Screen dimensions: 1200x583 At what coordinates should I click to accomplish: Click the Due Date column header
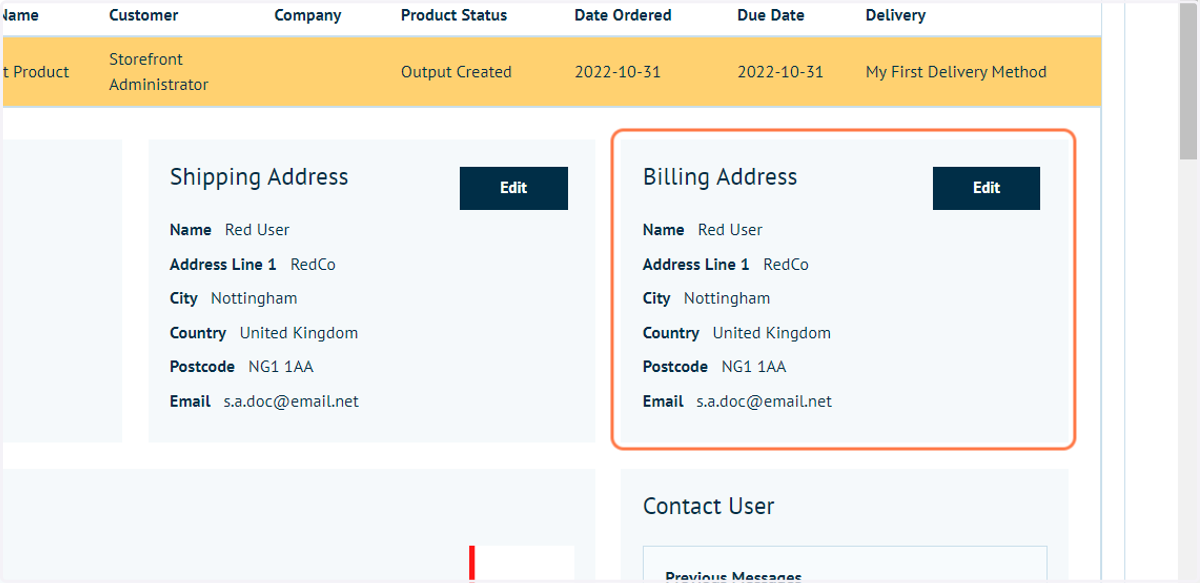click(771, 15)
